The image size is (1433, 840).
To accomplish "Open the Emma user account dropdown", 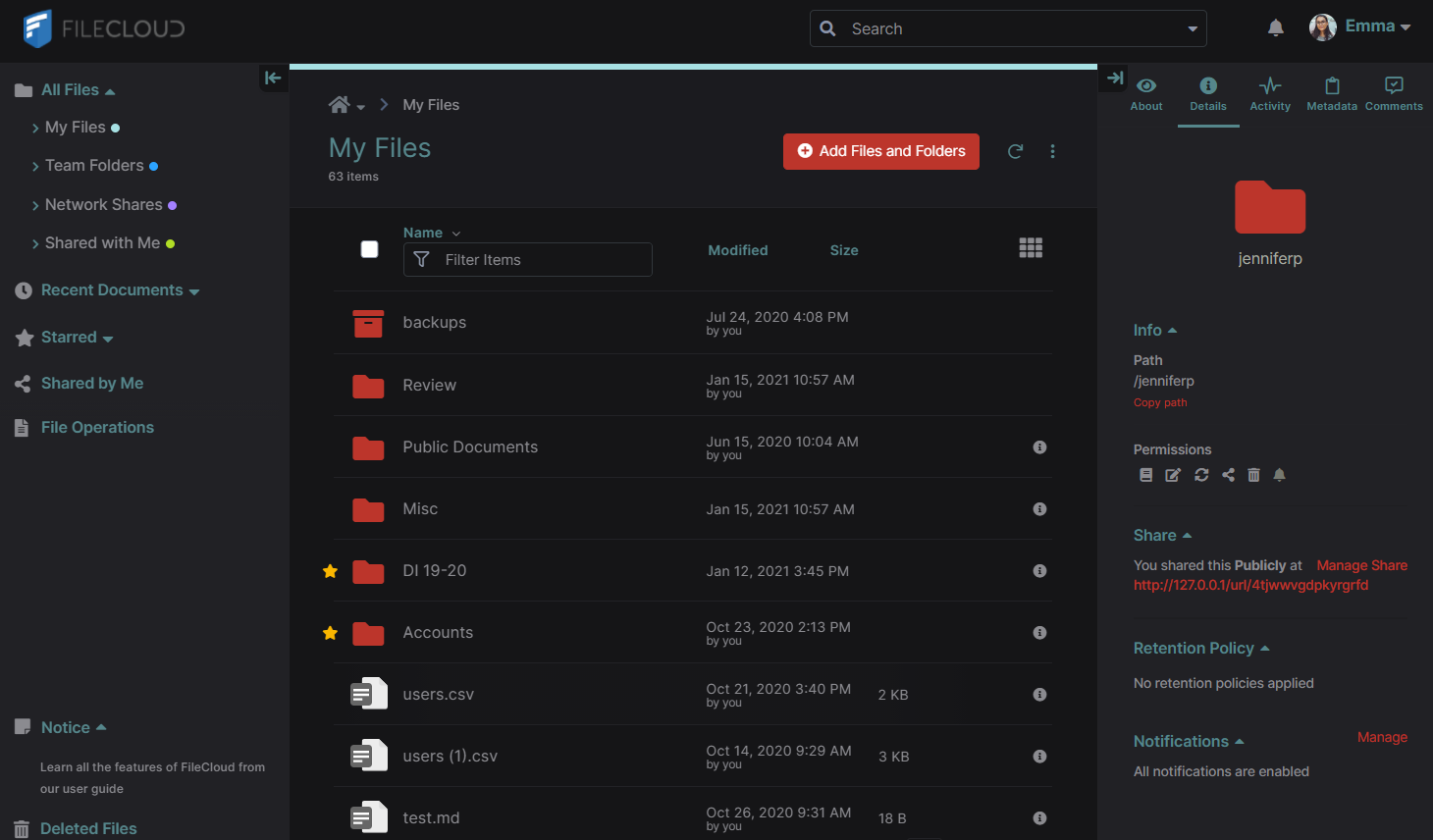I will tap(1361, 27).
